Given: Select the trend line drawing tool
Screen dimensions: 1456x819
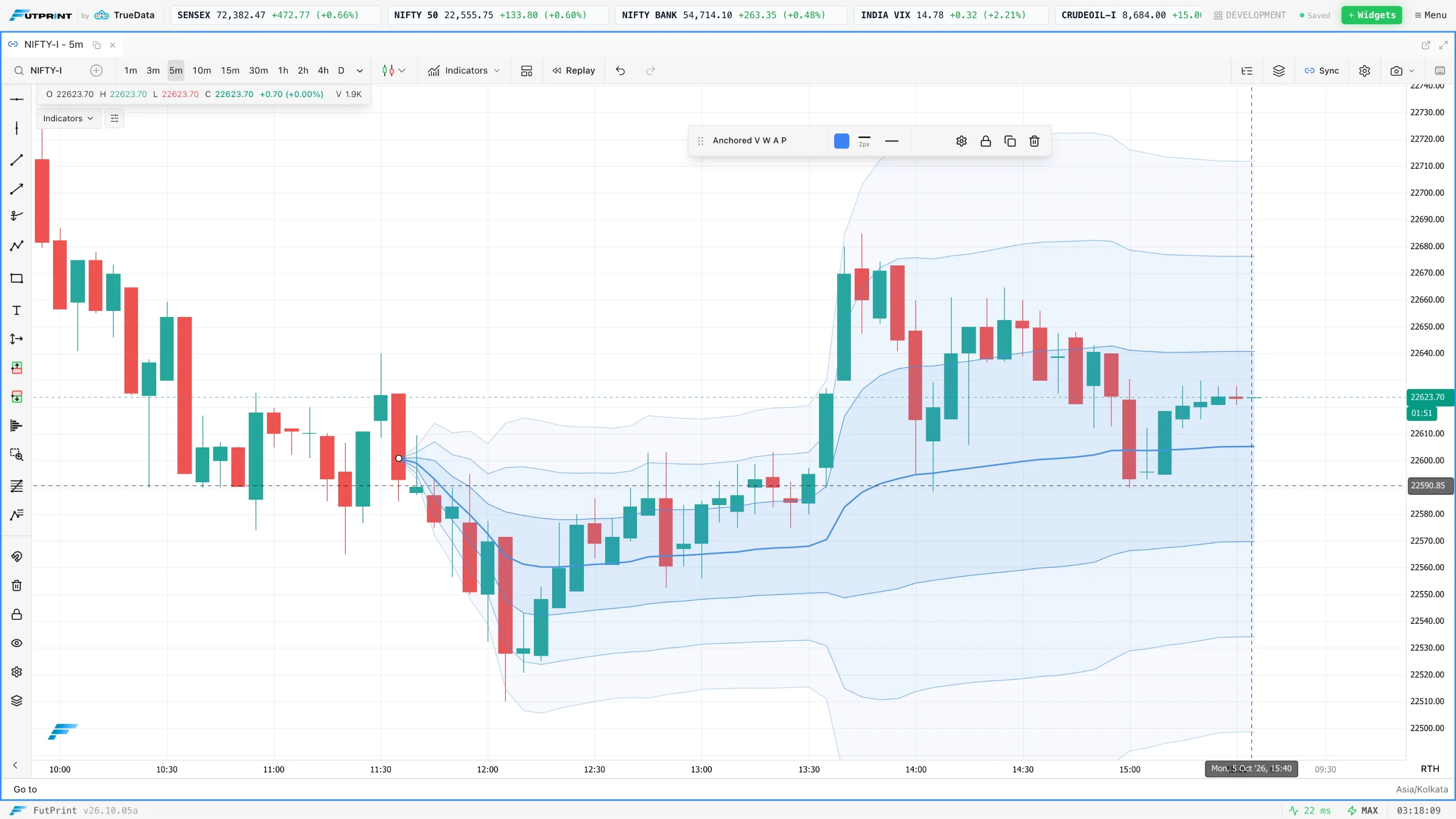Looking at the screenshot, I should pyautogui.click(x=16, y=160).
